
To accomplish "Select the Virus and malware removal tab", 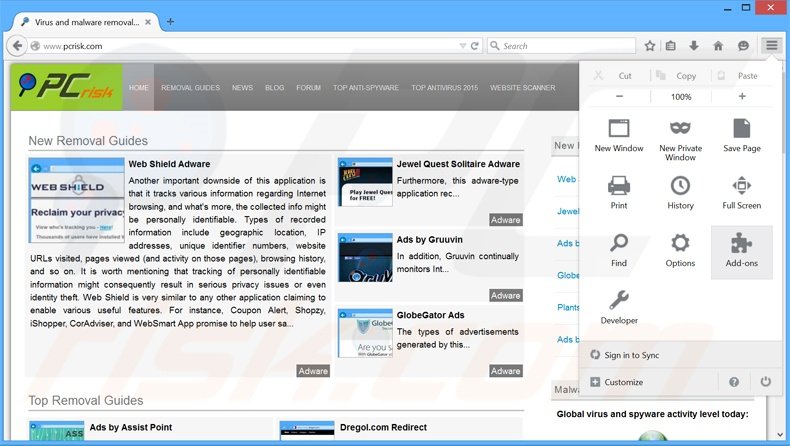I will pyautogui.click(x=87, y=22).
